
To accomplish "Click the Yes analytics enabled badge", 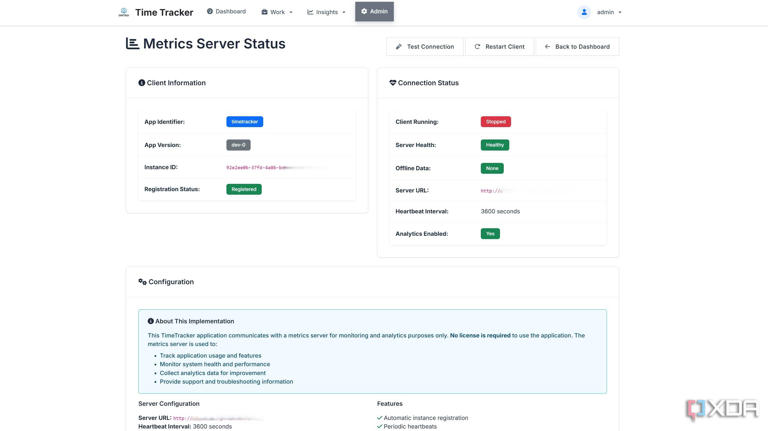I will point(490,234).
